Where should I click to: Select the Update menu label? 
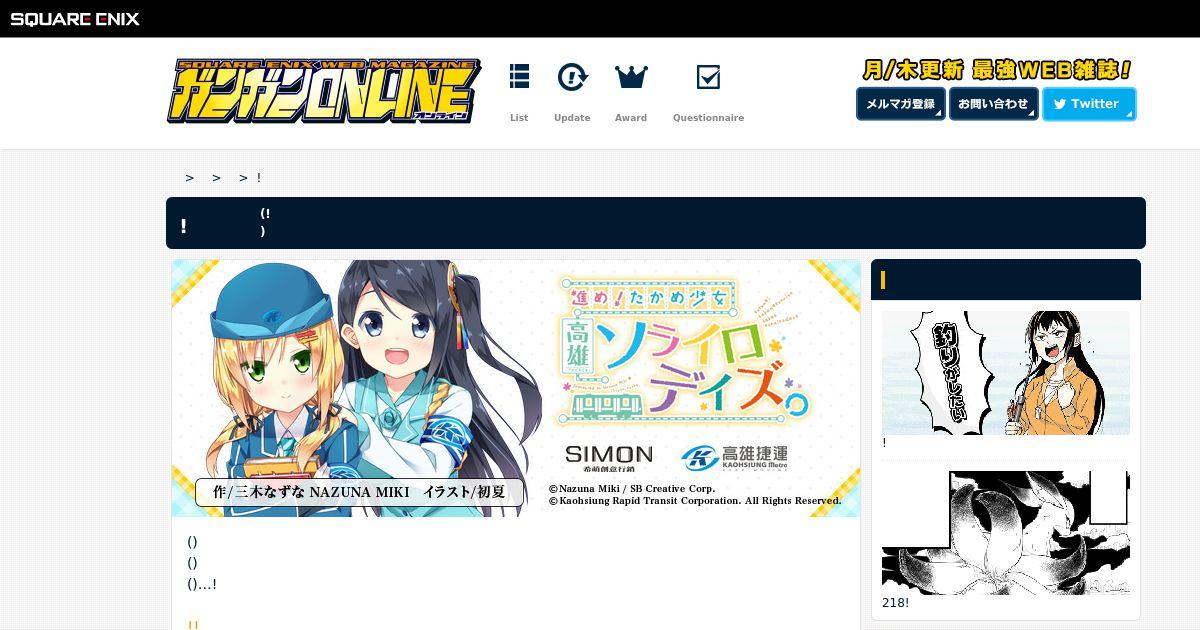click(572, 118)
